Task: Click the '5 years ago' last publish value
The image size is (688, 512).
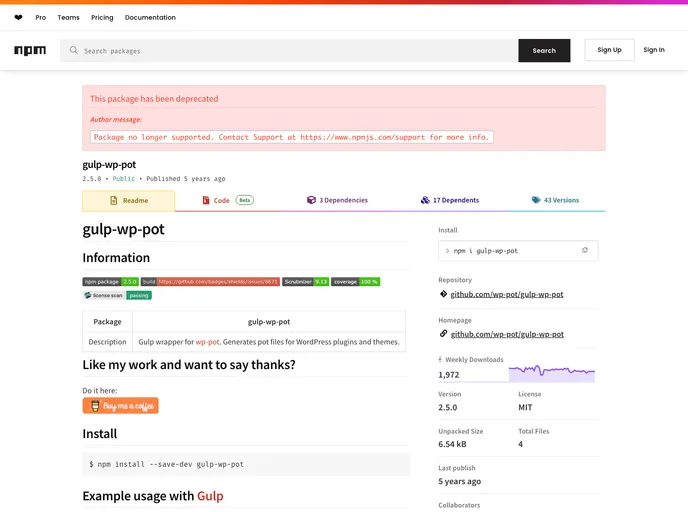Action: tap(459, 481)
